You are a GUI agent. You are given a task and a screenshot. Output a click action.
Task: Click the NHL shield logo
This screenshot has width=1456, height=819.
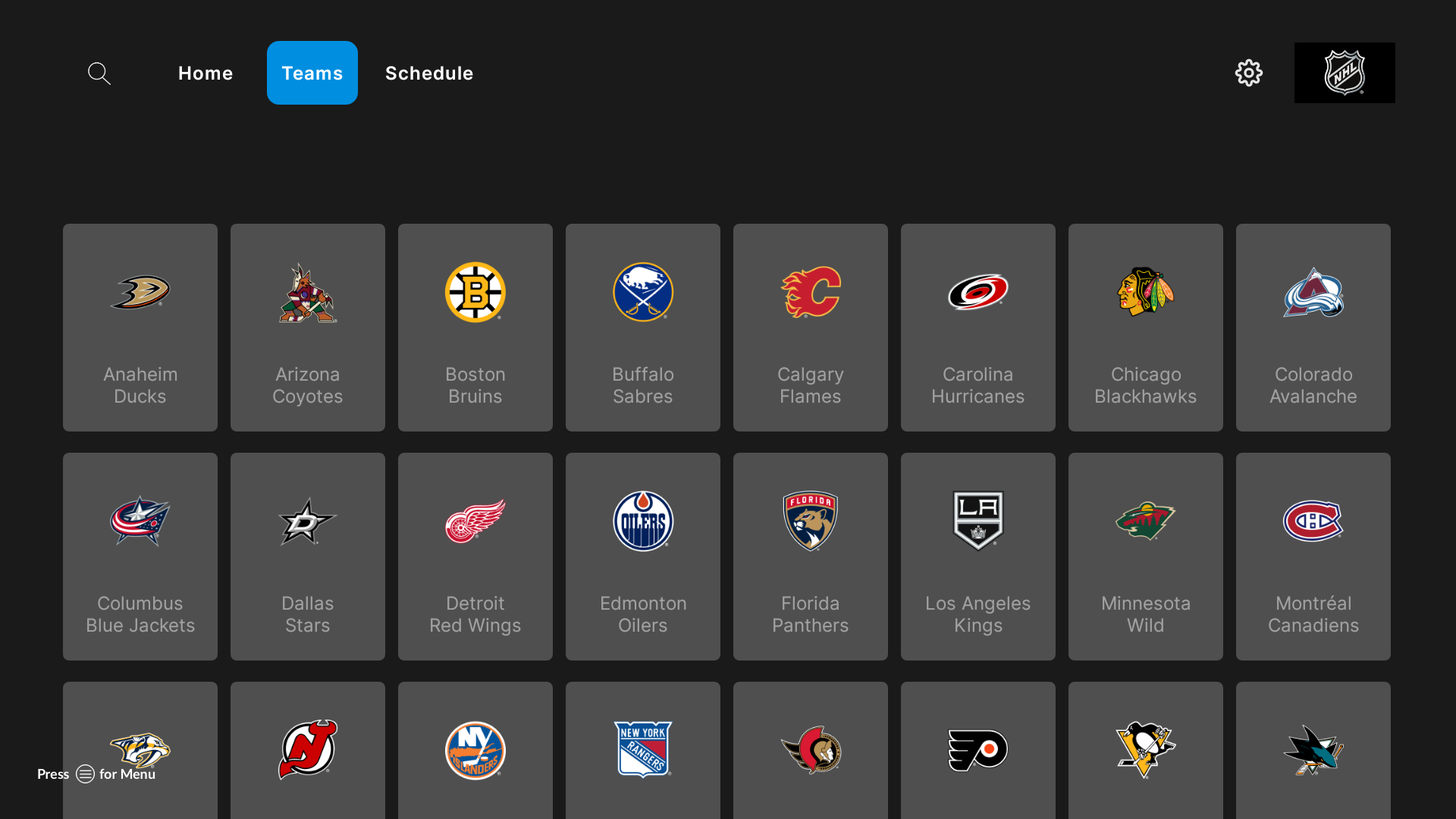pyautogui.click(x=1345, y=73)
